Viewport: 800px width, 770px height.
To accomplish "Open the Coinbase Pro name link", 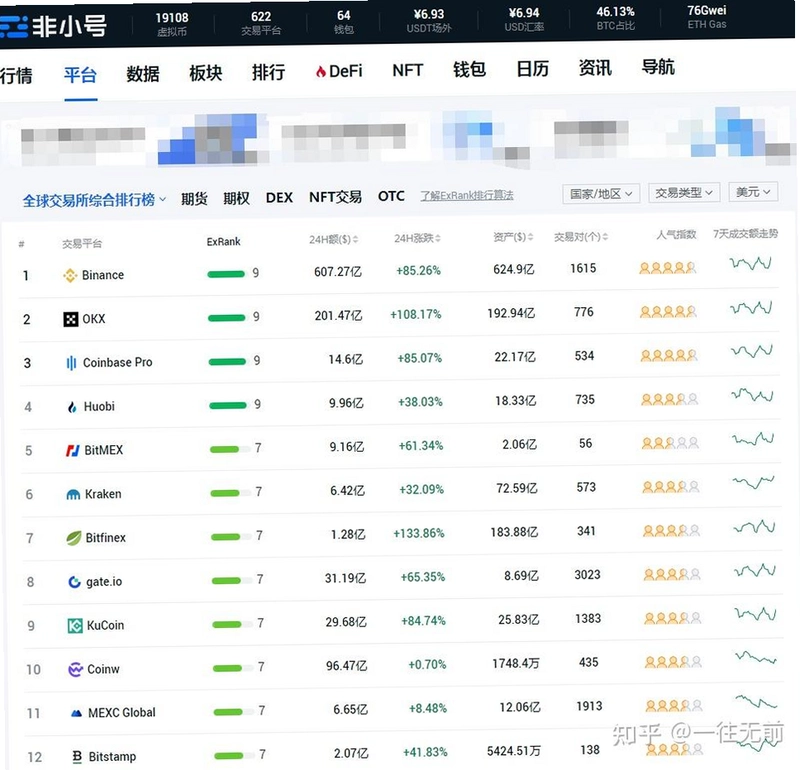I will [117, 362].
